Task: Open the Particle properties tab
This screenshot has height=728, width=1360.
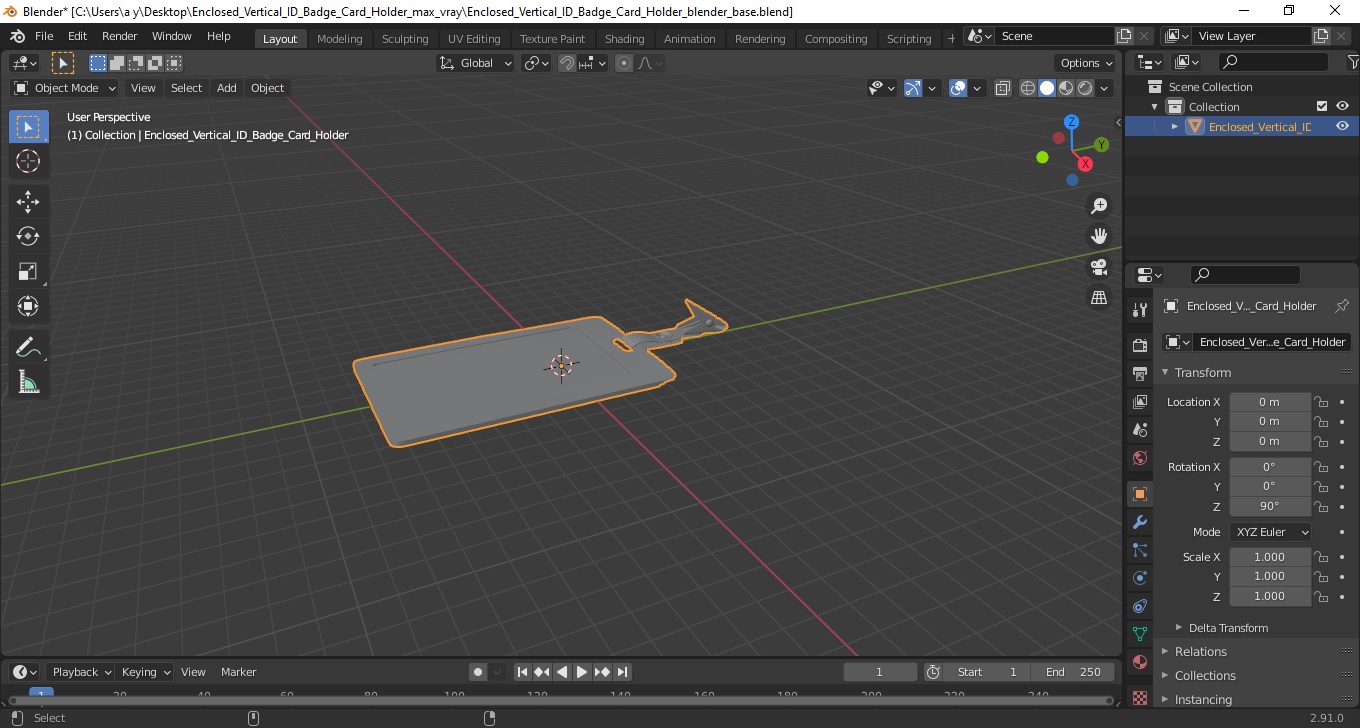Action: click(1139, 550)
